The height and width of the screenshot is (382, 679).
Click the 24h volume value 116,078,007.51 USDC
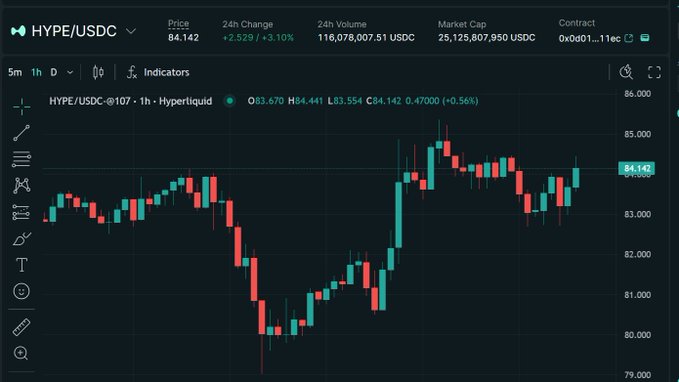pyautogui.click(x=366, y=38)
